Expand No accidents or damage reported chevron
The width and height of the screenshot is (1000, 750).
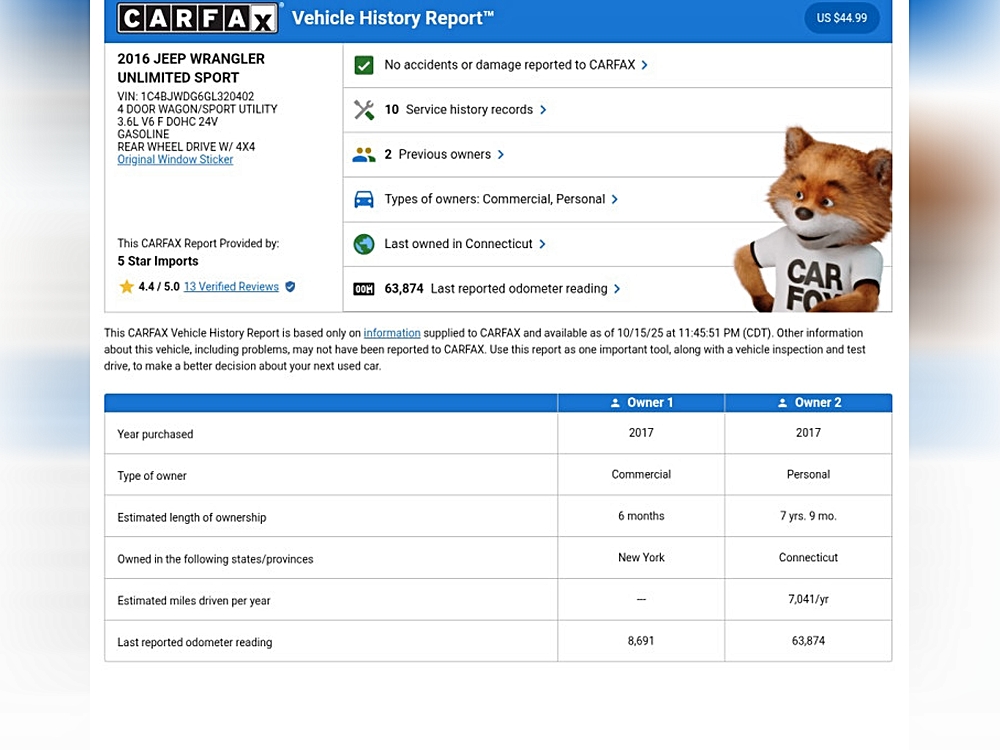645,65
